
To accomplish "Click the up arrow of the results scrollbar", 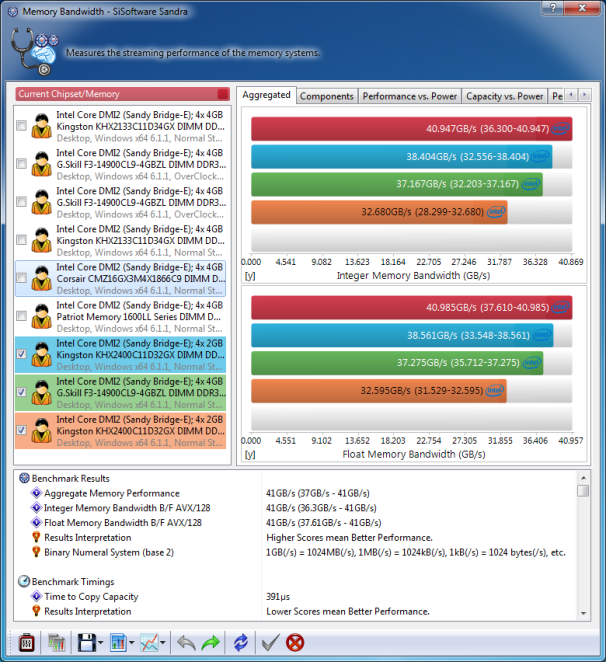I will click(583, 478).
